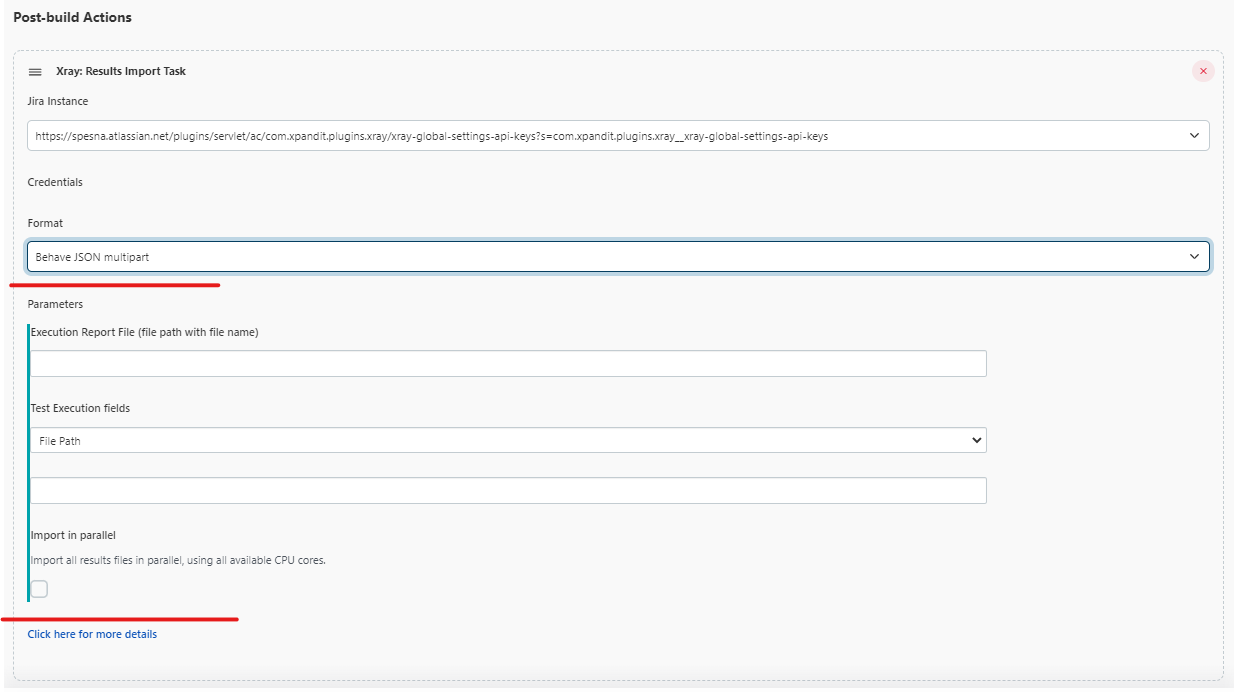The height and width of the screenshot is (692, 1234).
Task: Click the Execution Report File label
Action: [144, 332]
